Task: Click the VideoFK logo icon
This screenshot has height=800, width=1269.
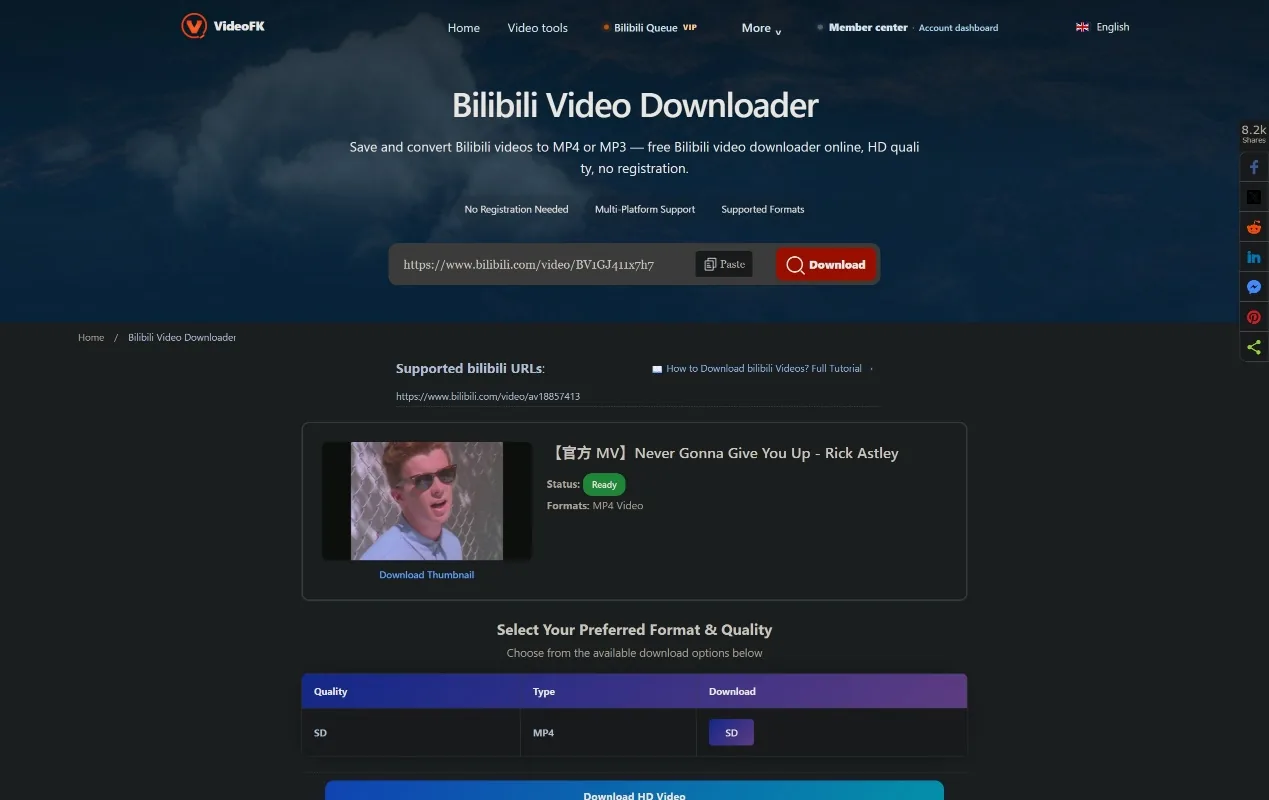Action: pyautogui.click(x=194, y=26)
